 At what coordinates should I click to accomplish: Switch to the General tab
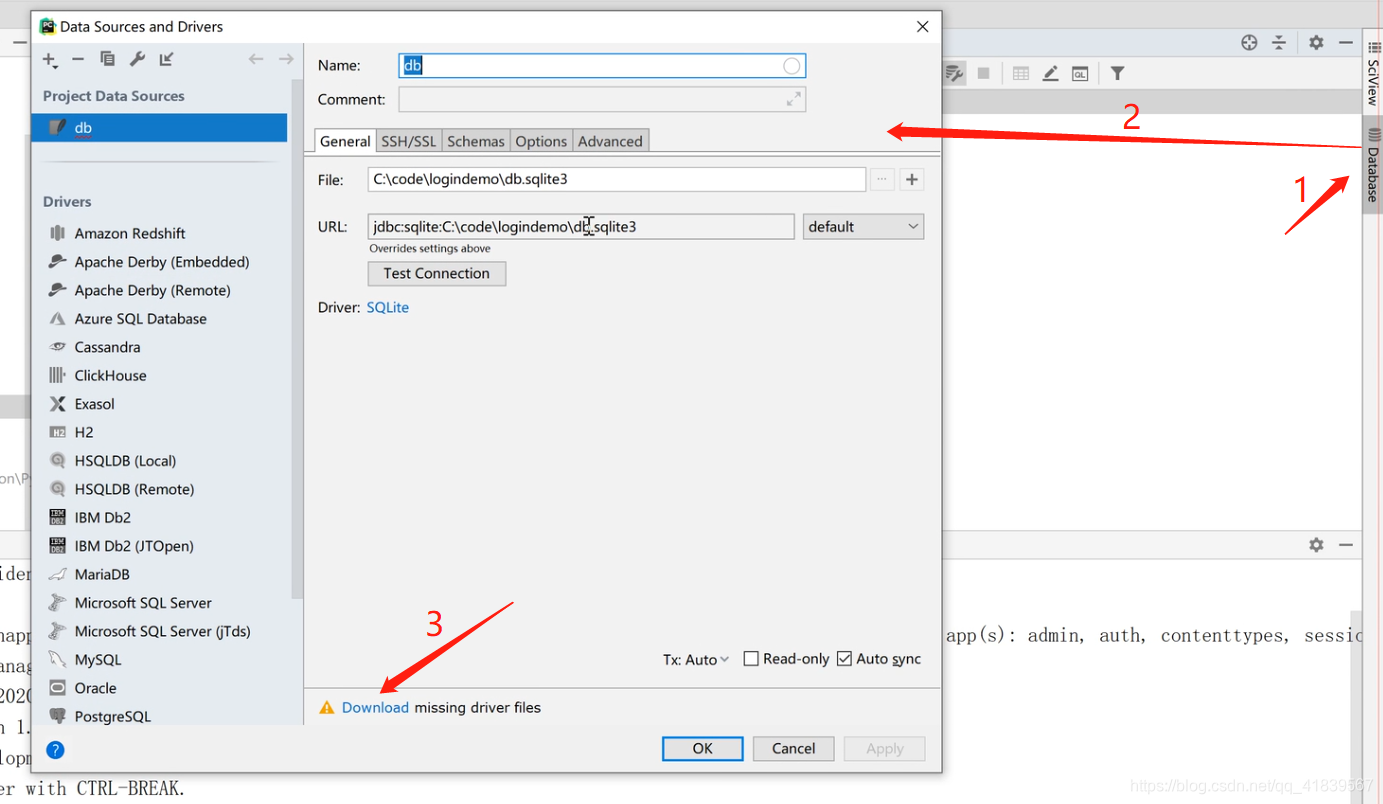(345, 141)
